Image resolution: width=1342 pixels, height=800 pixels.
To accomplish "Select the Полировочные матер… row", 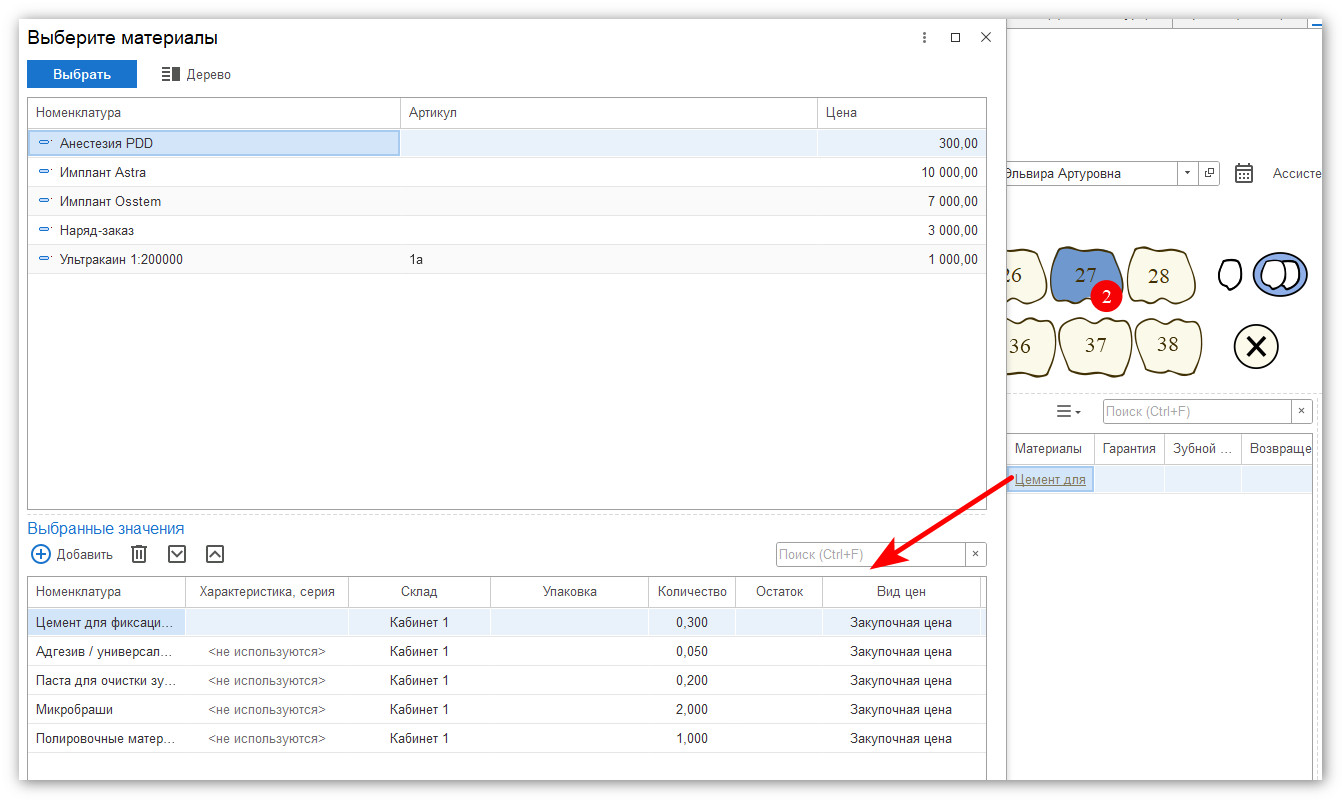I will (506, 738).
